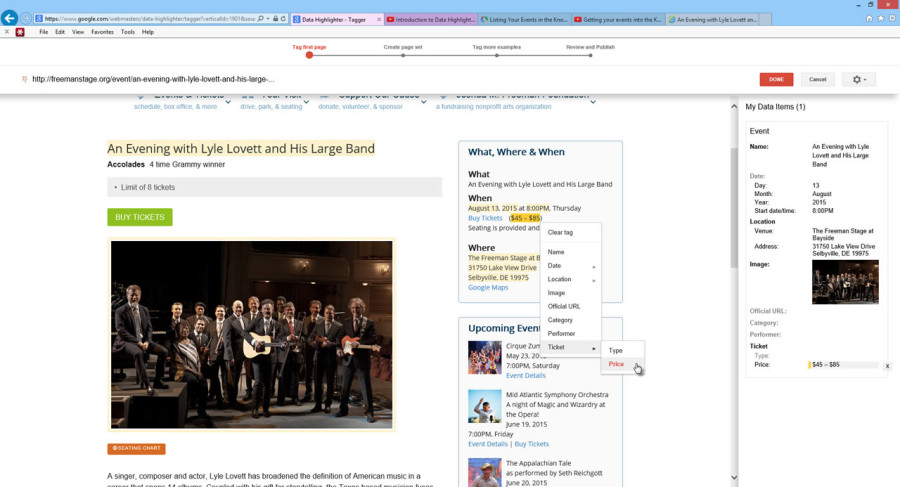This screenshot has height=487, width=900.
Task: Click the Buy Tickets link under When
Action: coord(485,218)
